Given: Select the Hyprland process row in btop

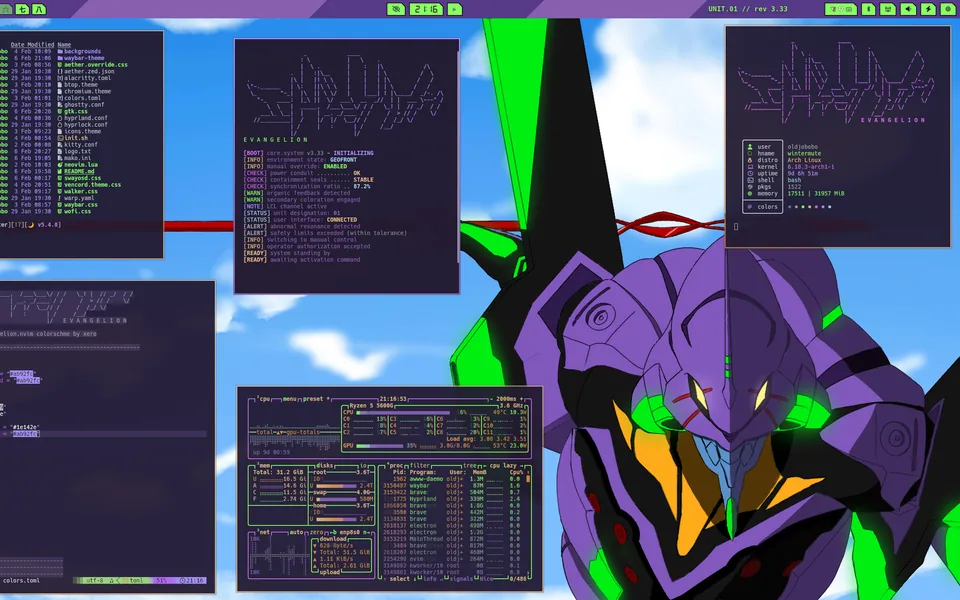Looking at the screenshot, I should pyautogui.click(x=453, y=499).
